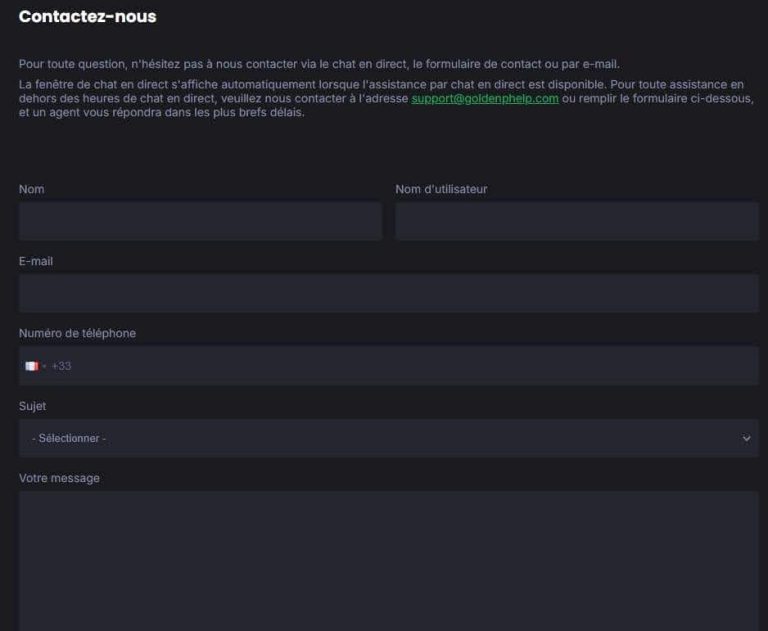
Task: Open the French flag country code selector
Action: (35, 366)
